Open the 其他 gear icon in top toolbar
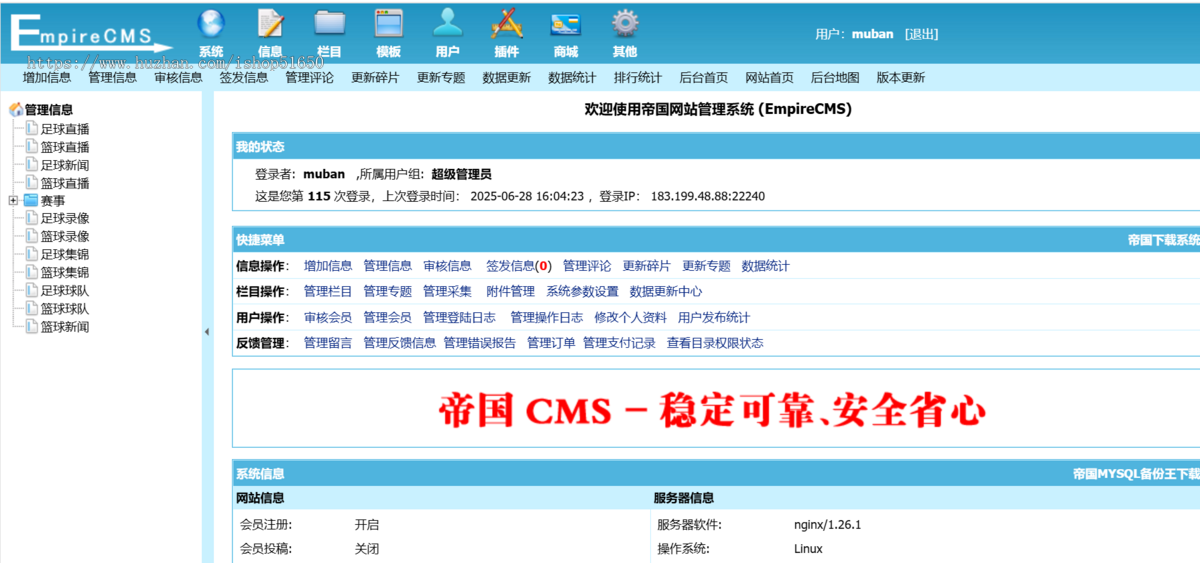Image resolution: width=1200 pixels, height=563 pixels. (x=625, y=22)
